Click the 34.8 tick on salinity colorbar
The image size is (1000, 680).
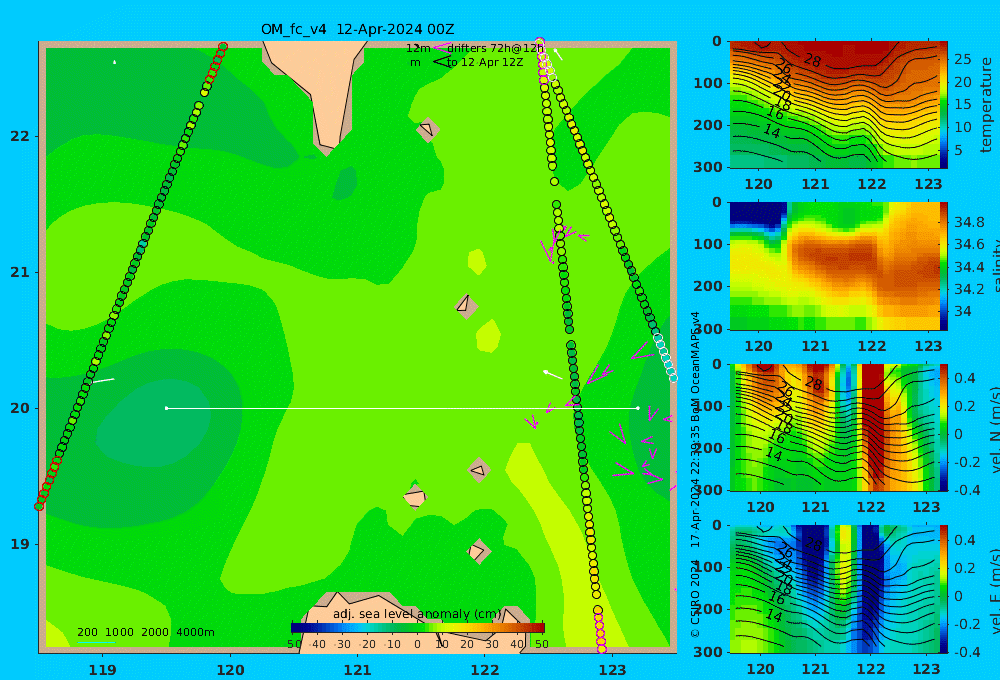coord(969,222)
